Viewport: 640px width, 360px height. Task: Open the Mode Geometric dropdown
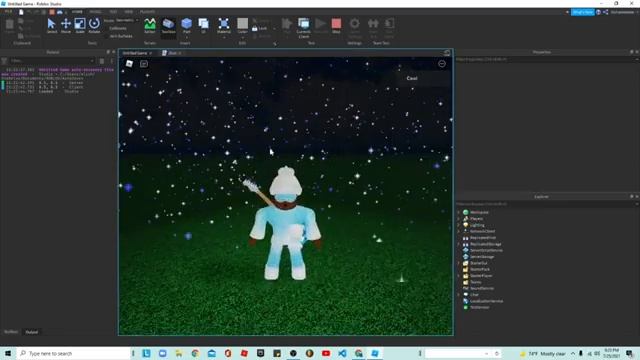pyautogui.click(x=127, y=20)
